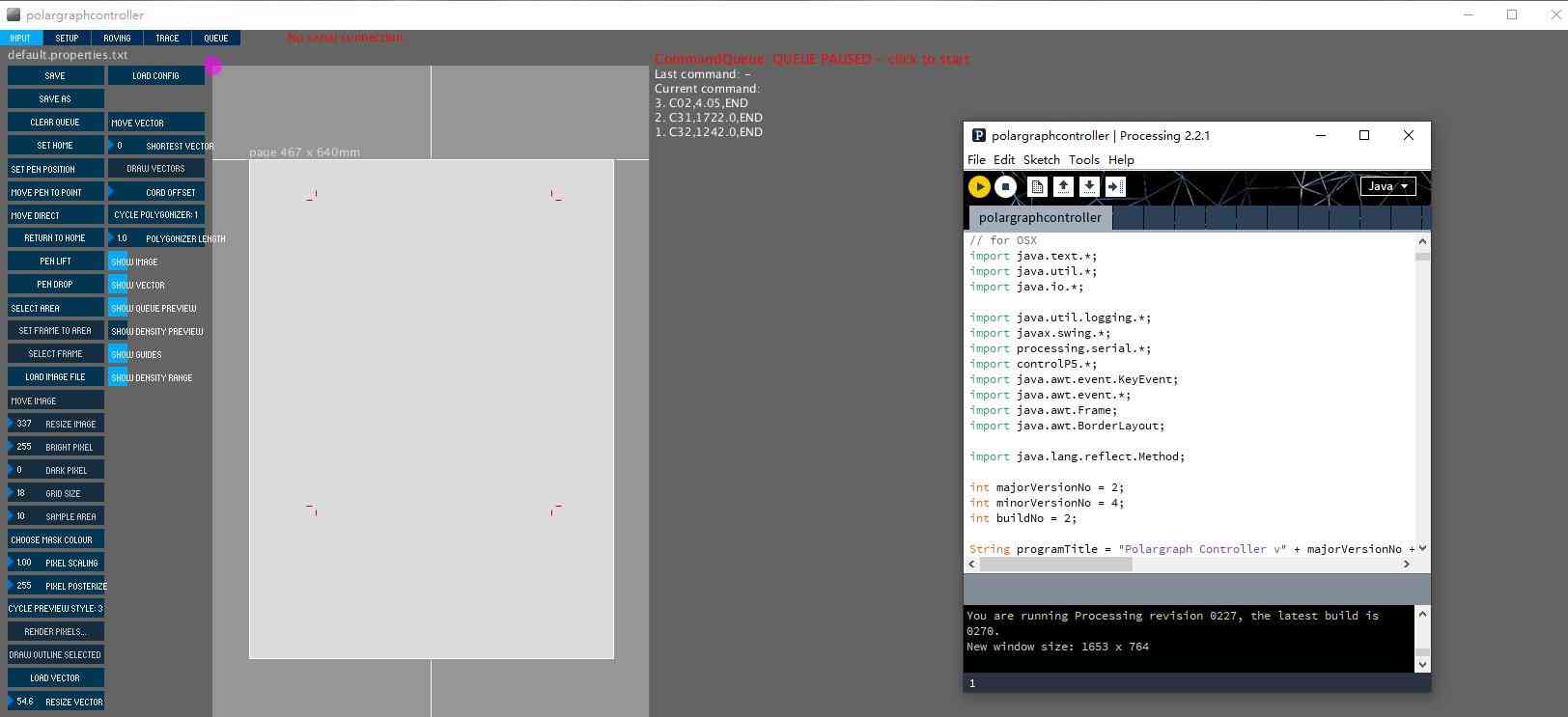
Task: Click the MOVE VECTOR button
Action: click(155, 123)
